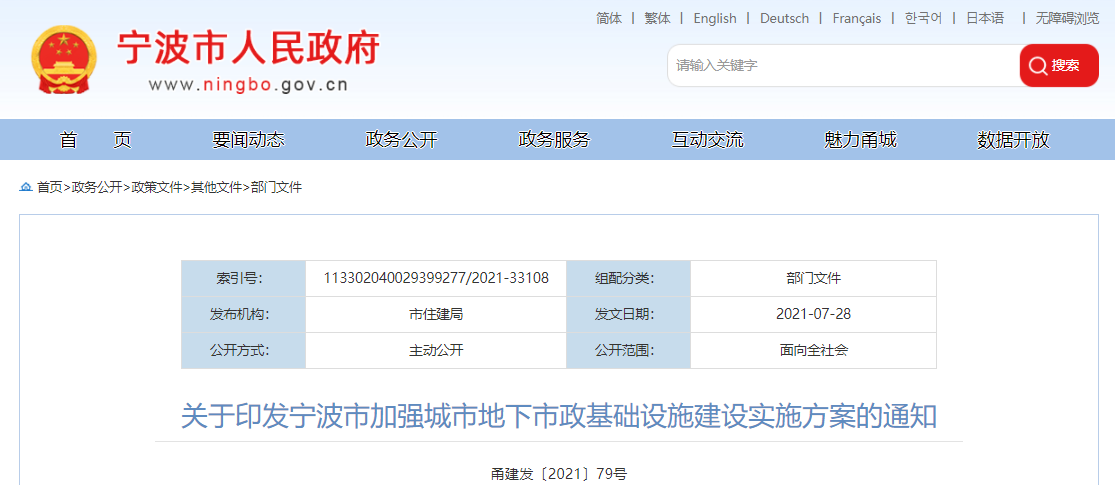Click the 组配分类 label cell
Viewport: 1115px width, 485px height.
(629, 278)
